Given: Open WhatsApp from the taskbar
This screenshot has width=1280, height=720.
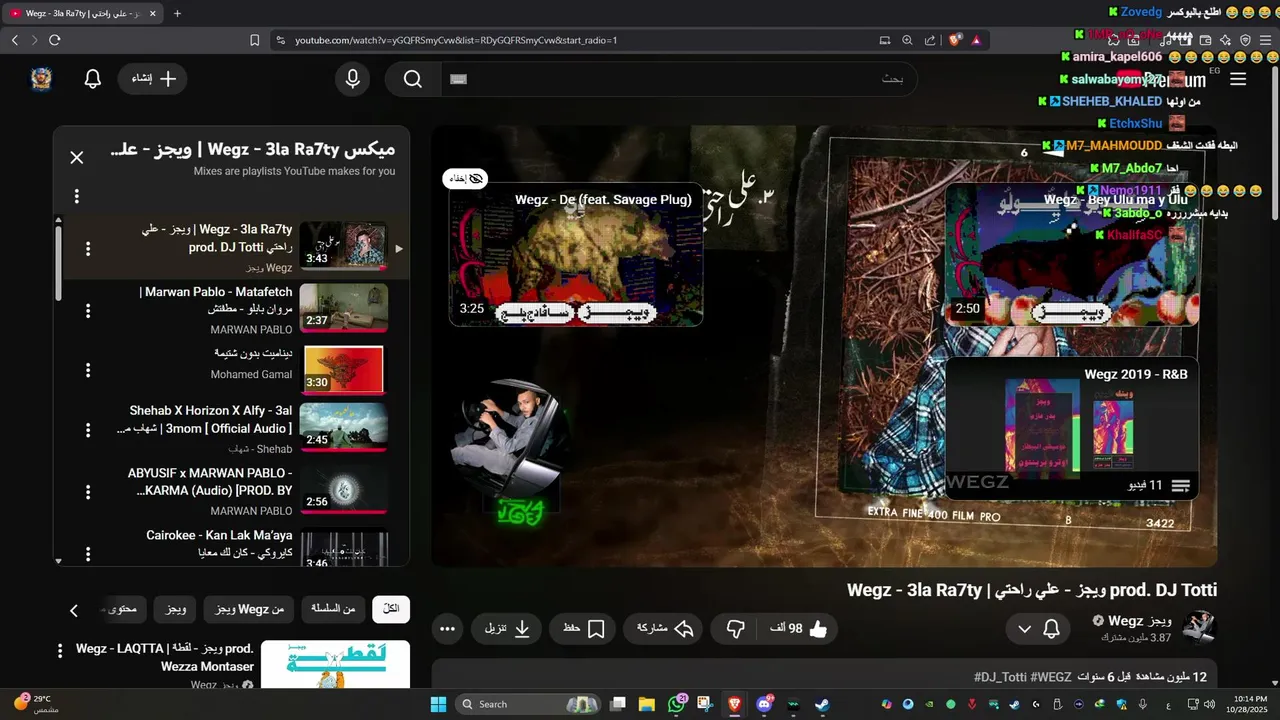Looking at the screenshot, I should (677, 704).
